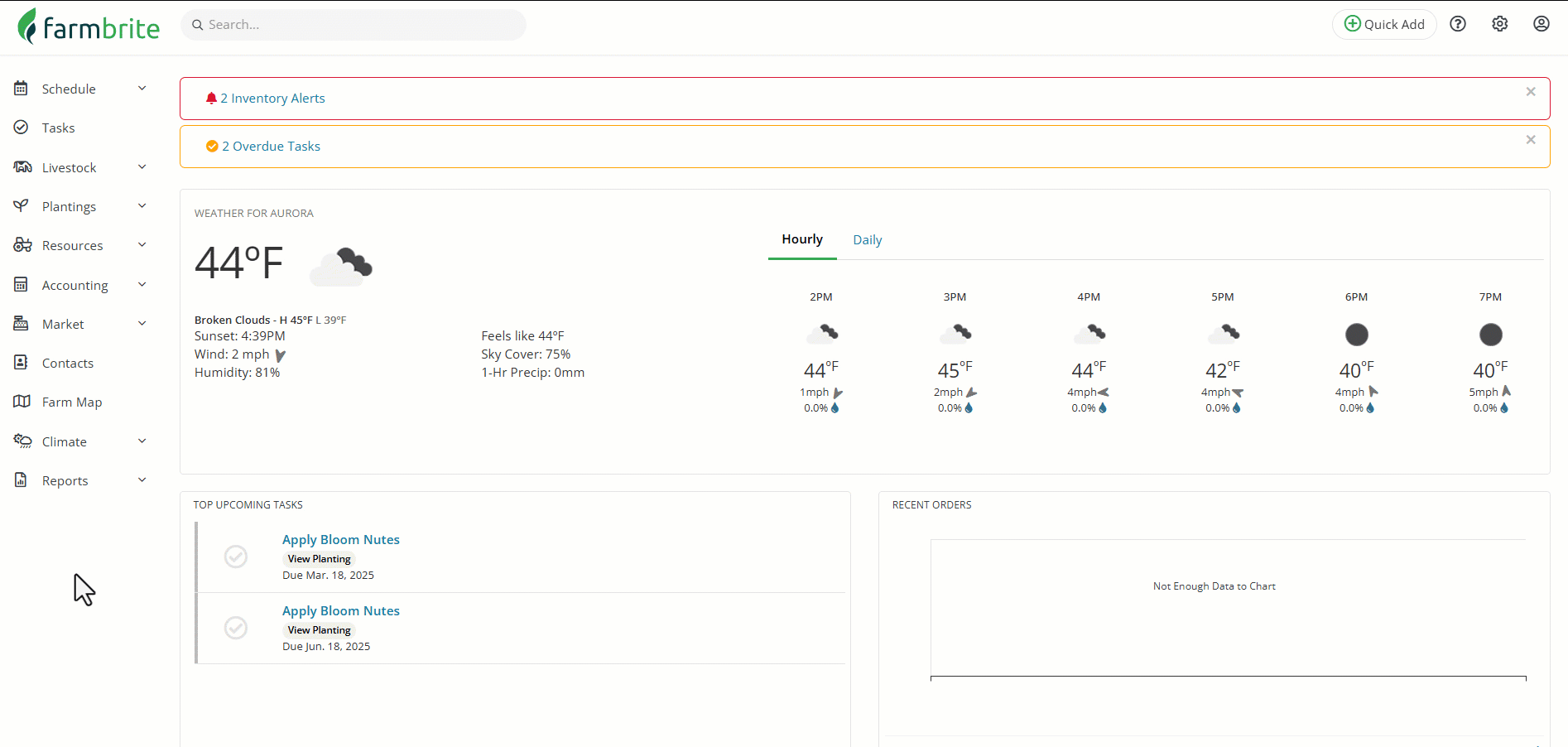Click the 'Humidity: 81%' text
Image resolution: width=1568 pixels, height=747 pixels.
coord(238,373)
